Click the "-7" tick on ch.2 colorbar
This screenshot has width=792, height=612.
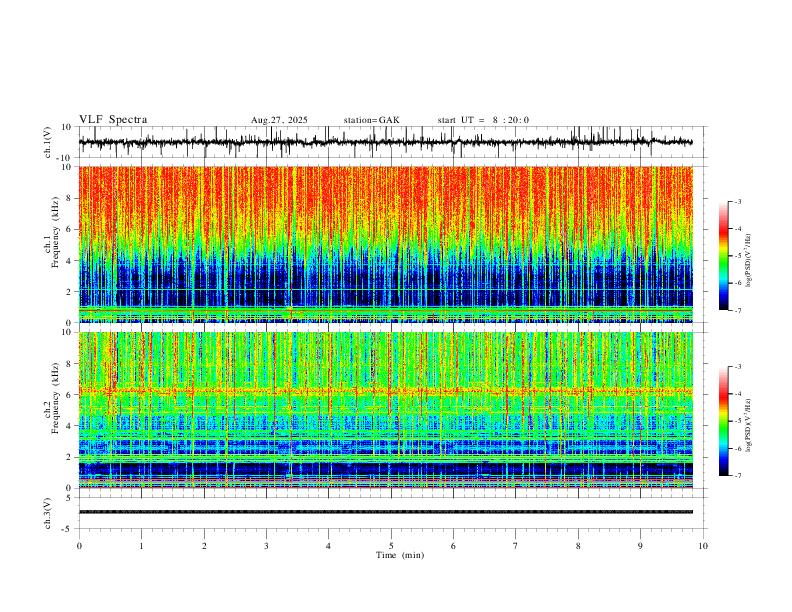click(x=737, y=476)
